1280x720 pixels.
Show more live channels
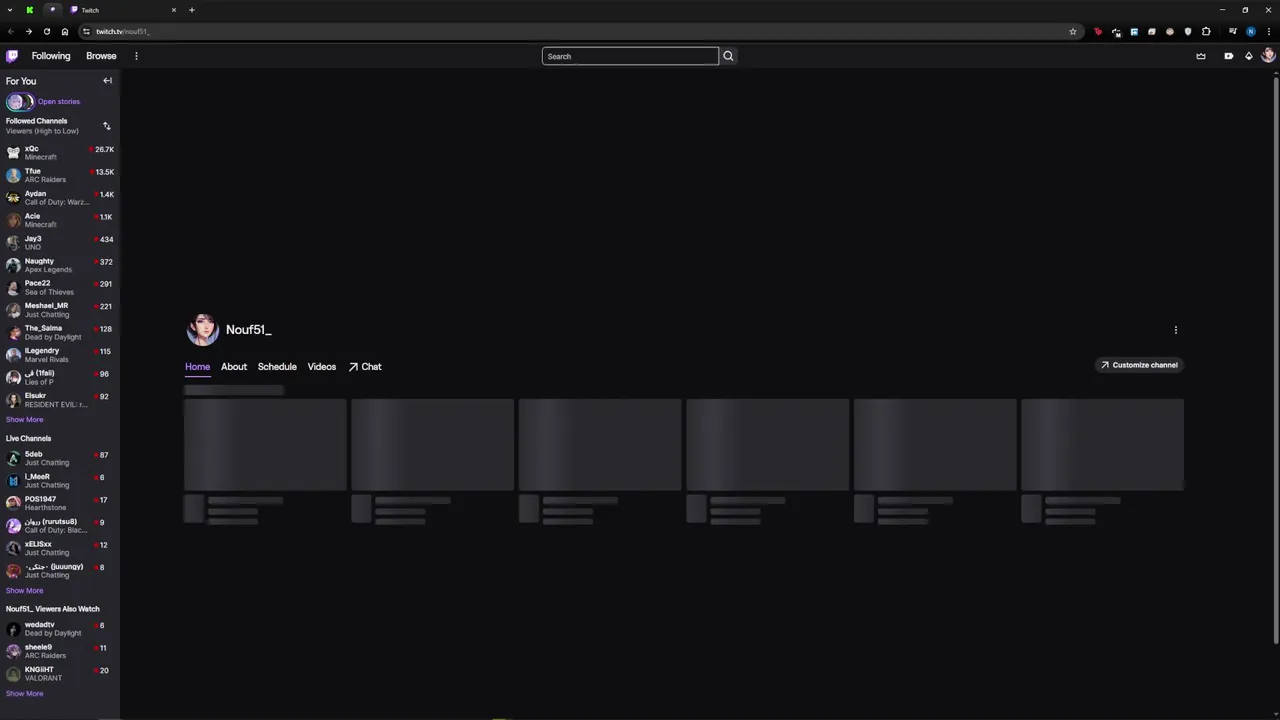(24, 591)
